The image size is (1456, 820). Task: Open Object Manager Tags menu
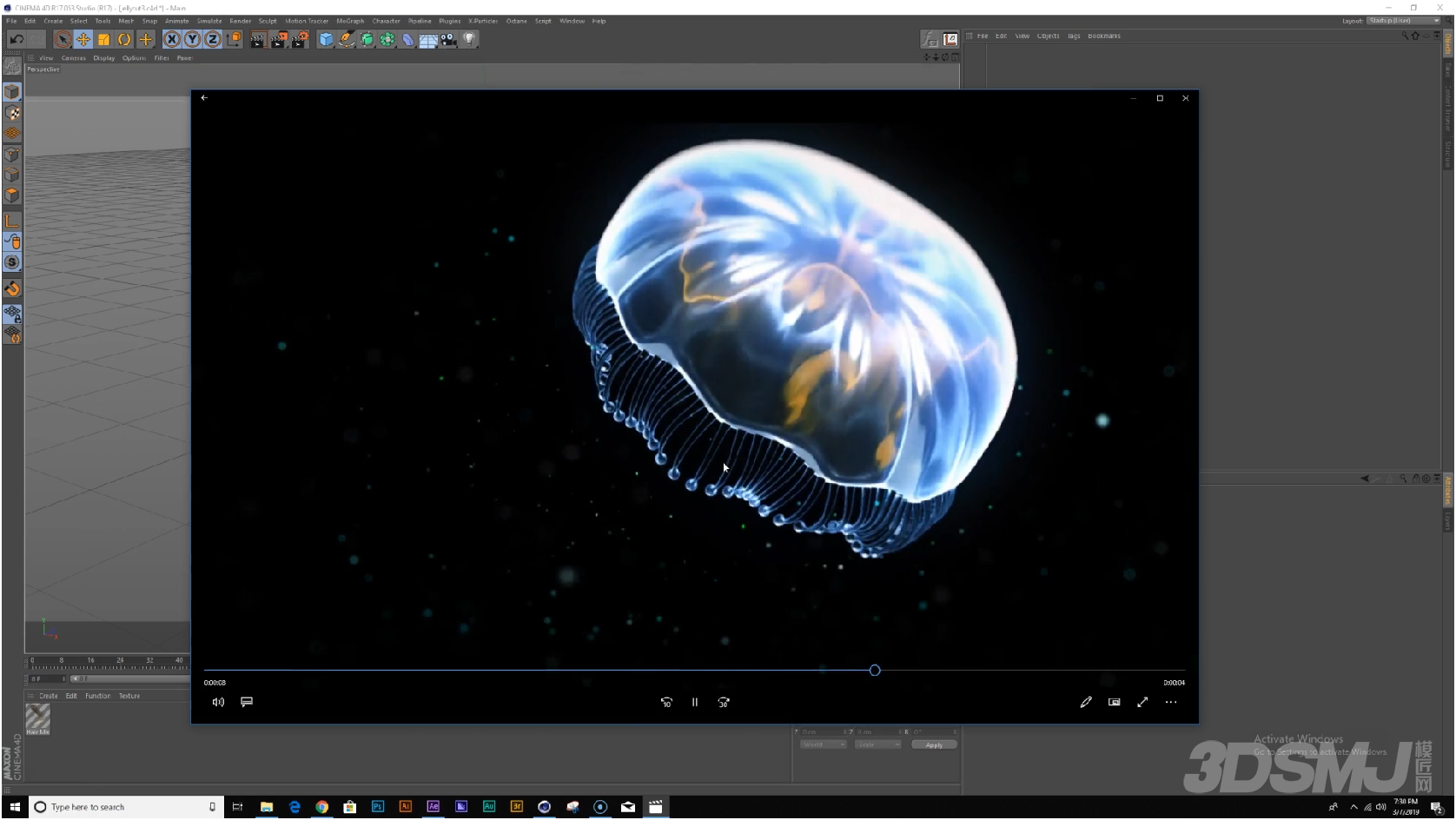(1074, 36)
